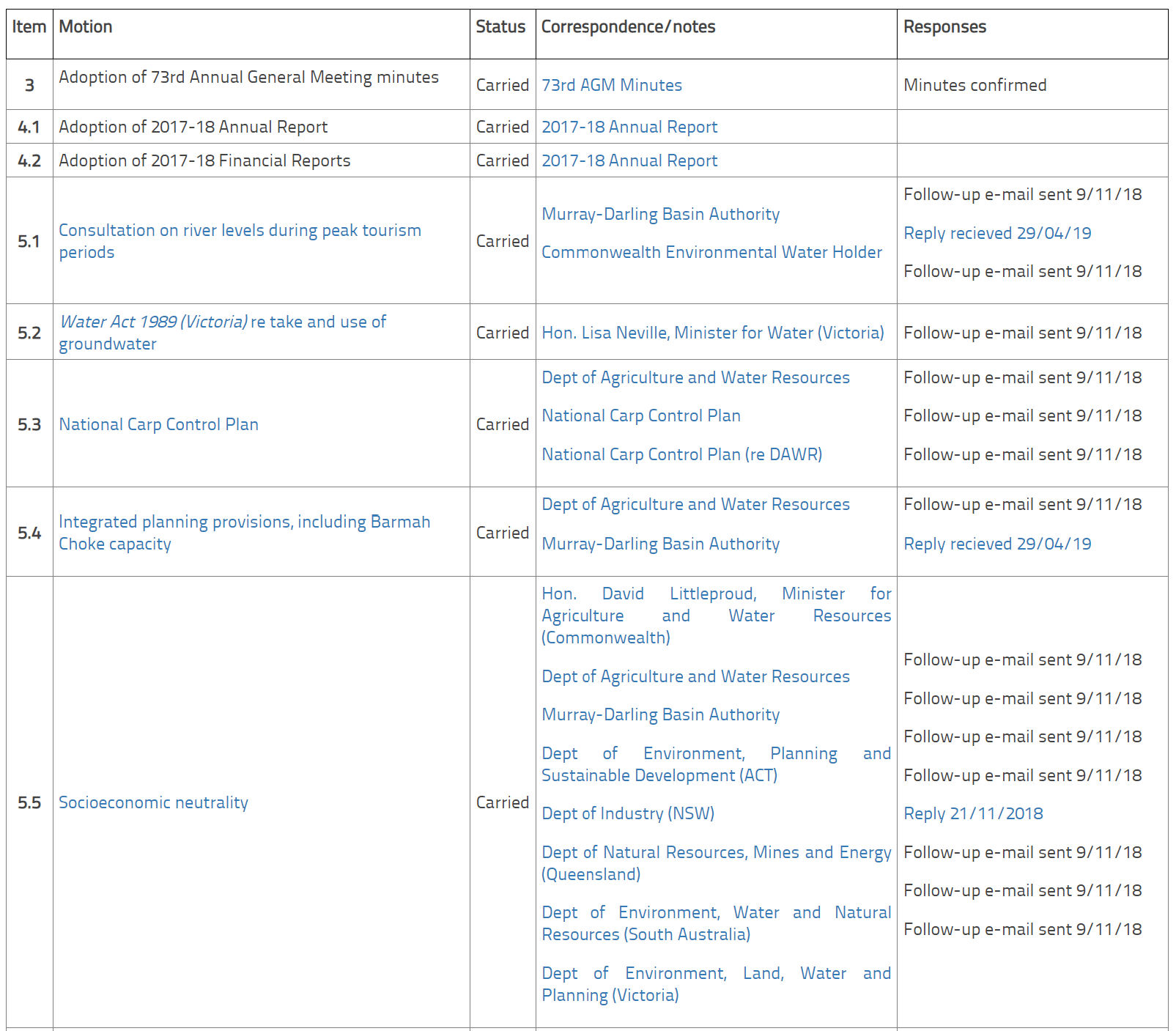Open Murray-Darling Basin Authority link in row 5.5
This screenshot has width=1176, height=1031.
pos(660,714)
